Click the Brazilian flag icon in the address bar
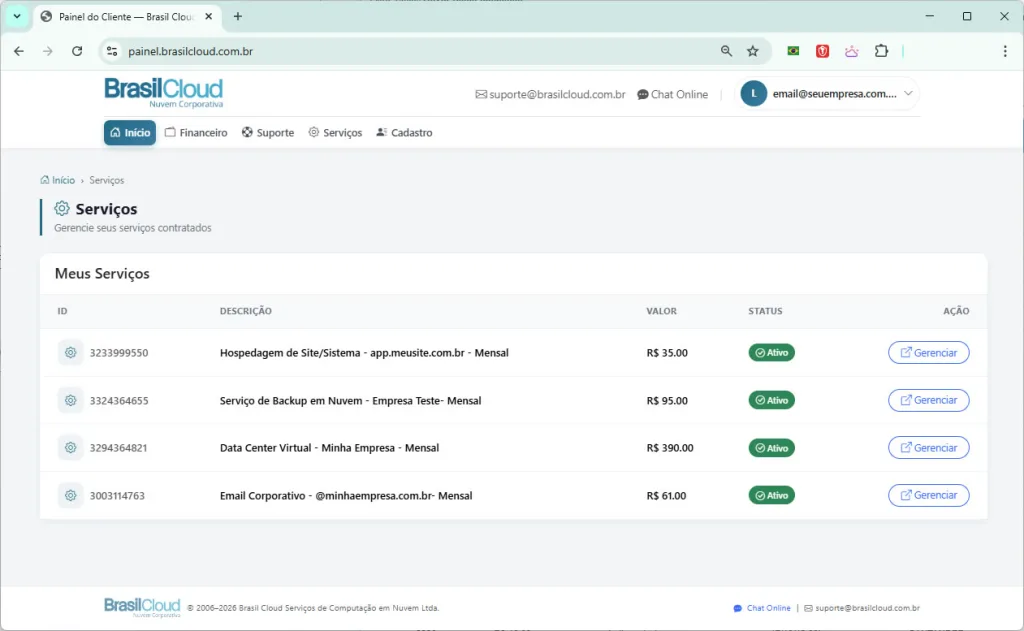 (x=793, y=50)
